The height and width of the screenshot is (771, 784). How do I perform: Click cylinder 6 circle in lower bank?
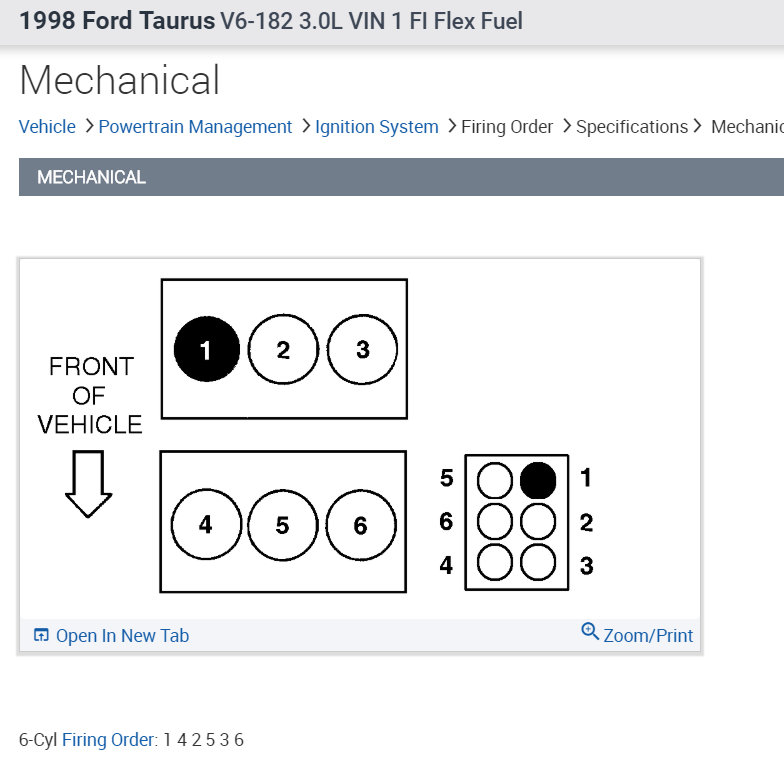click(x=360, y=525)
